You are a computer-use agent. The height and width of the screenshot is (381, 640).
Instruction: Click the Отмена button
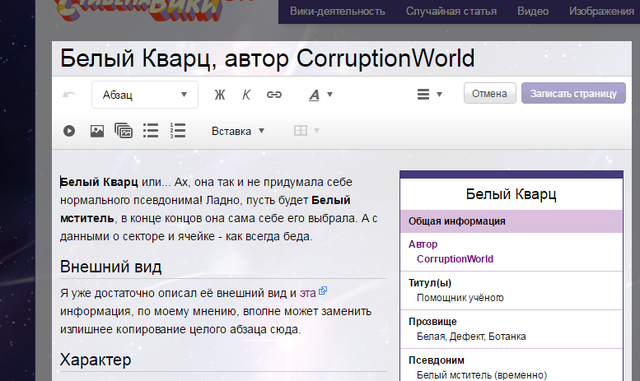[x=489, y=94]
